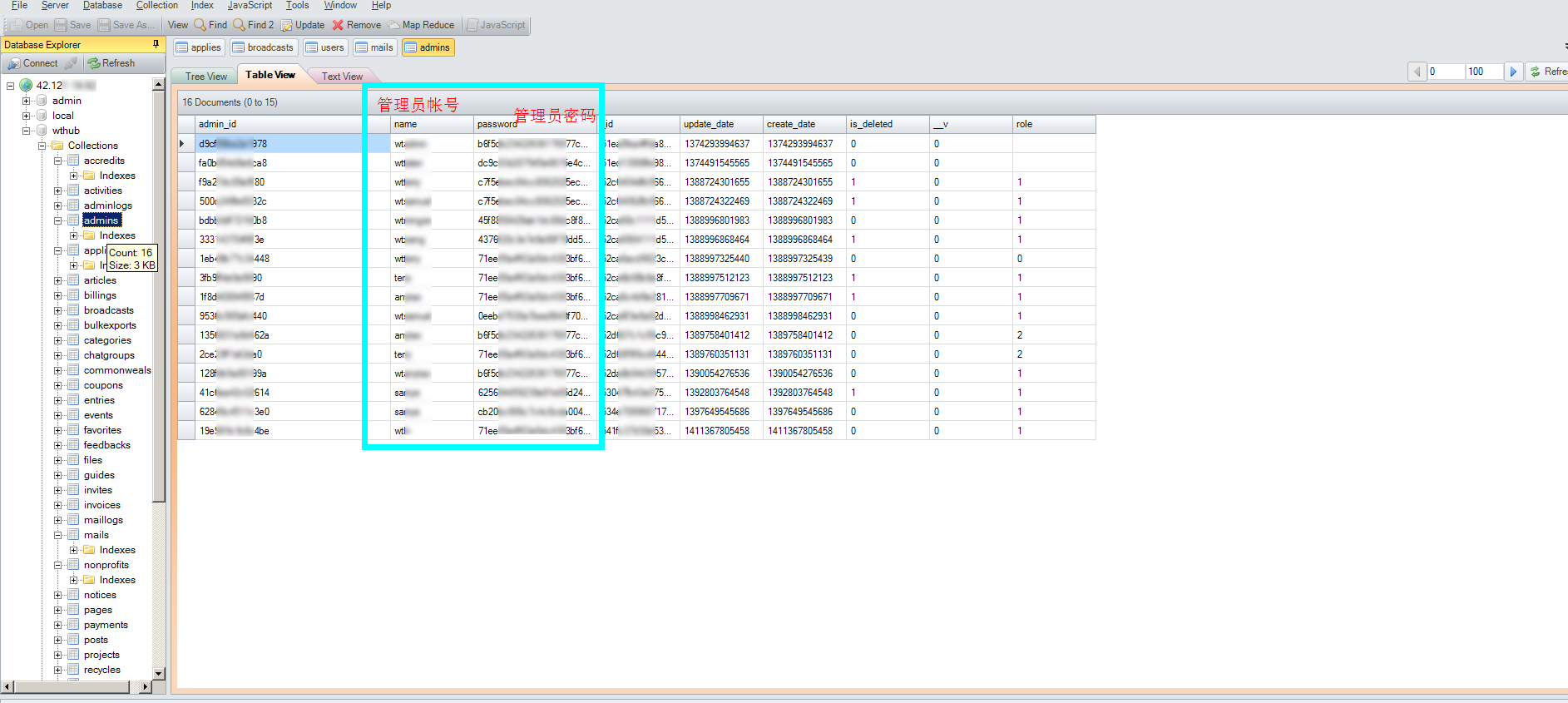Sort by the is_deleted column header

click(888, 124)
